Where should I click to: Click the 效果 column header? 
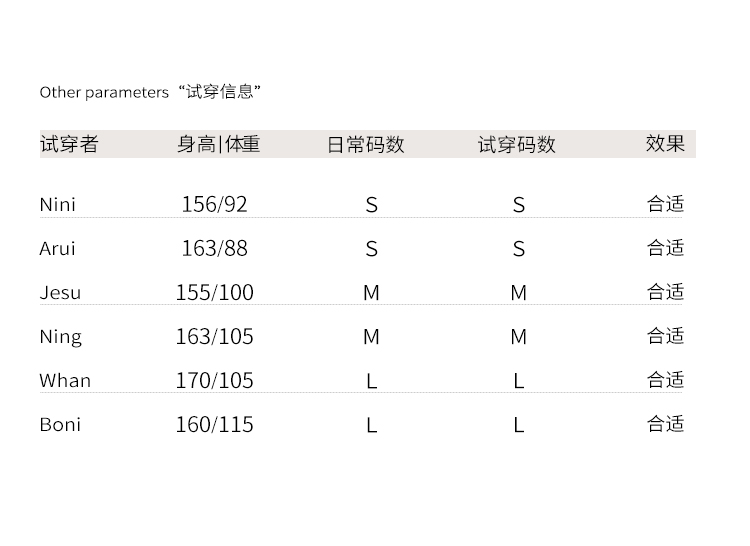[665, 144]
